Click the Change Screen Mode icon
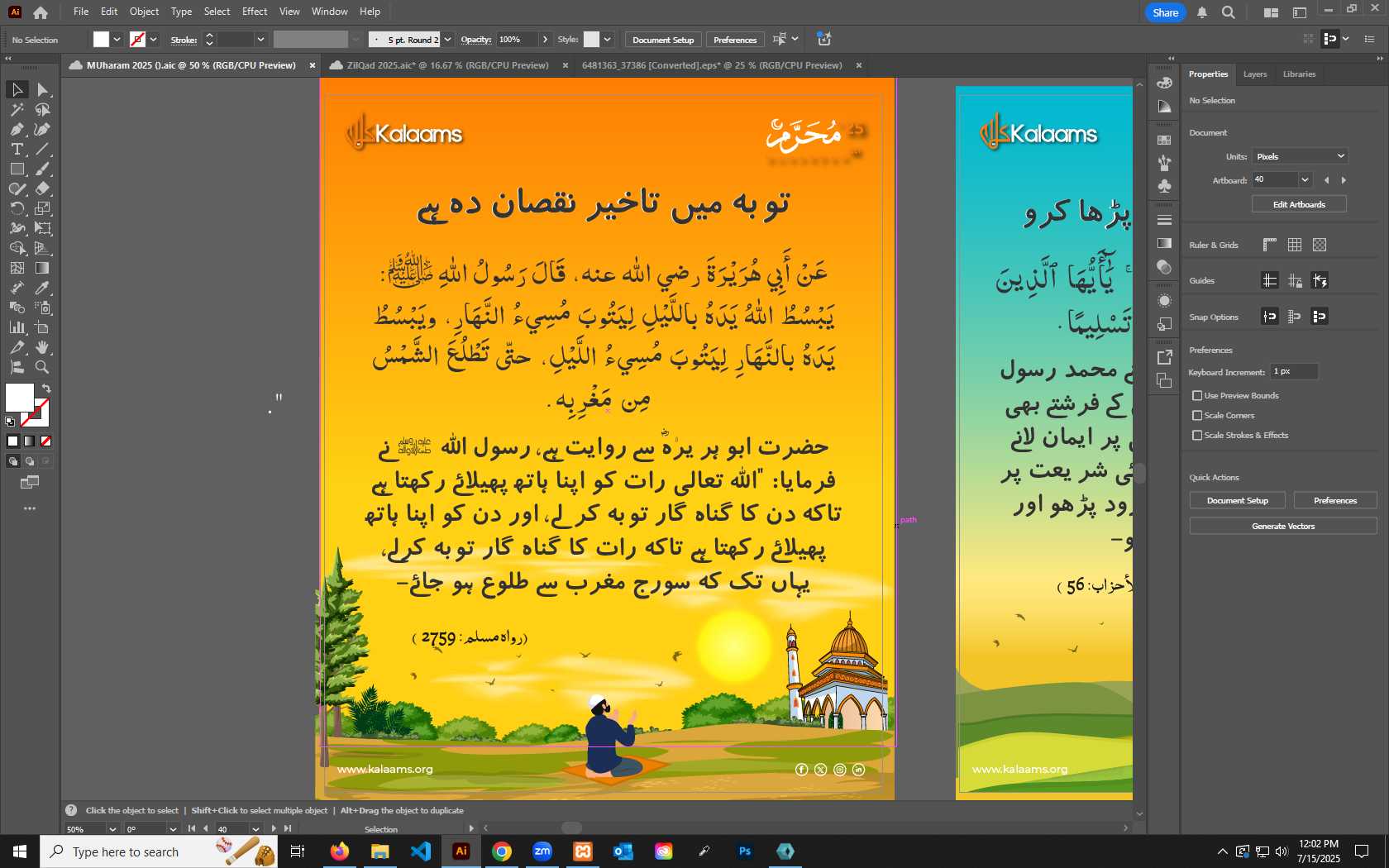Viewport: 1389px width, 868px height. (30, 482)
